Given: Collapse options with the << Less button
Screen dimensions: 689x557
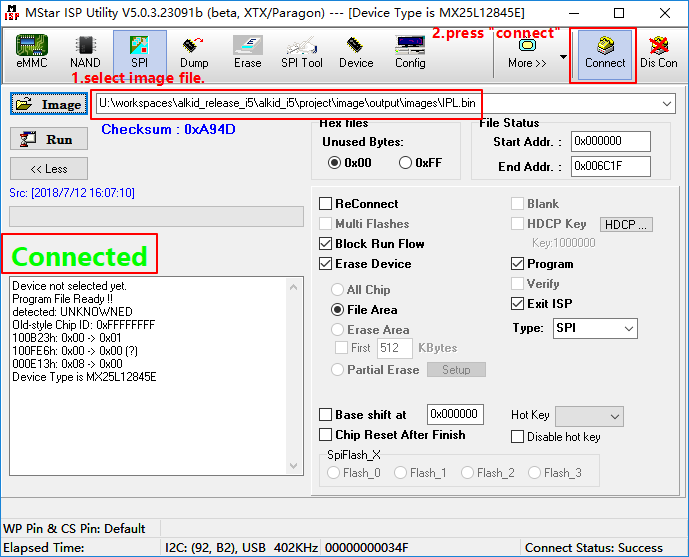Looking at the screenshot, I should (49, 169).
